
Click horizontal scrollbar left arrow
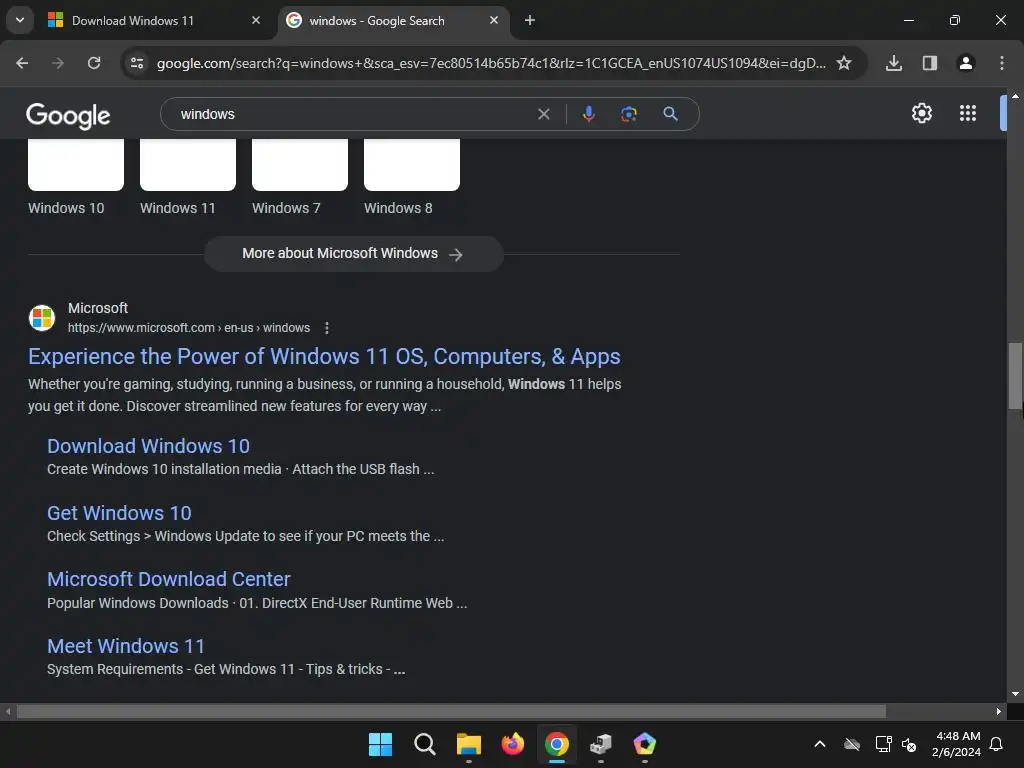click(x=8, y=711)
